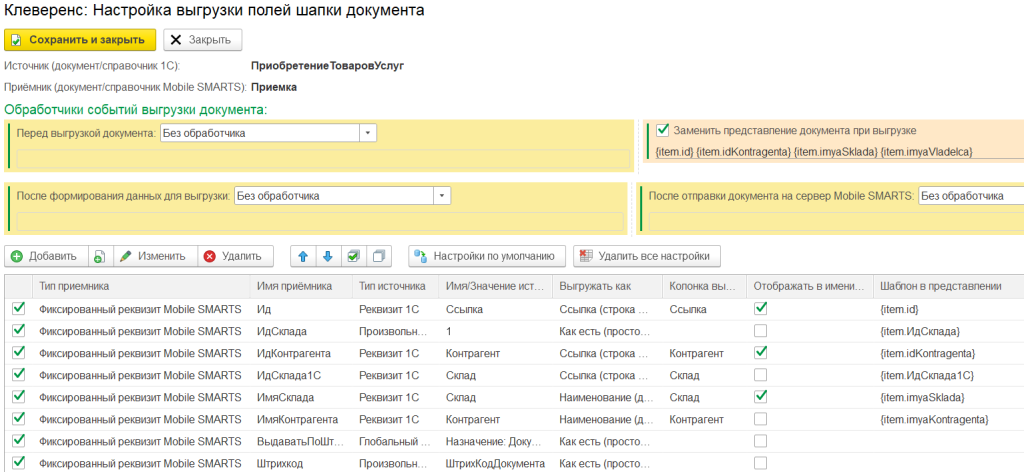Toggle the row-enabled checkbox for ИдСклада1С
1024x472 pixels.
[19, 375]
